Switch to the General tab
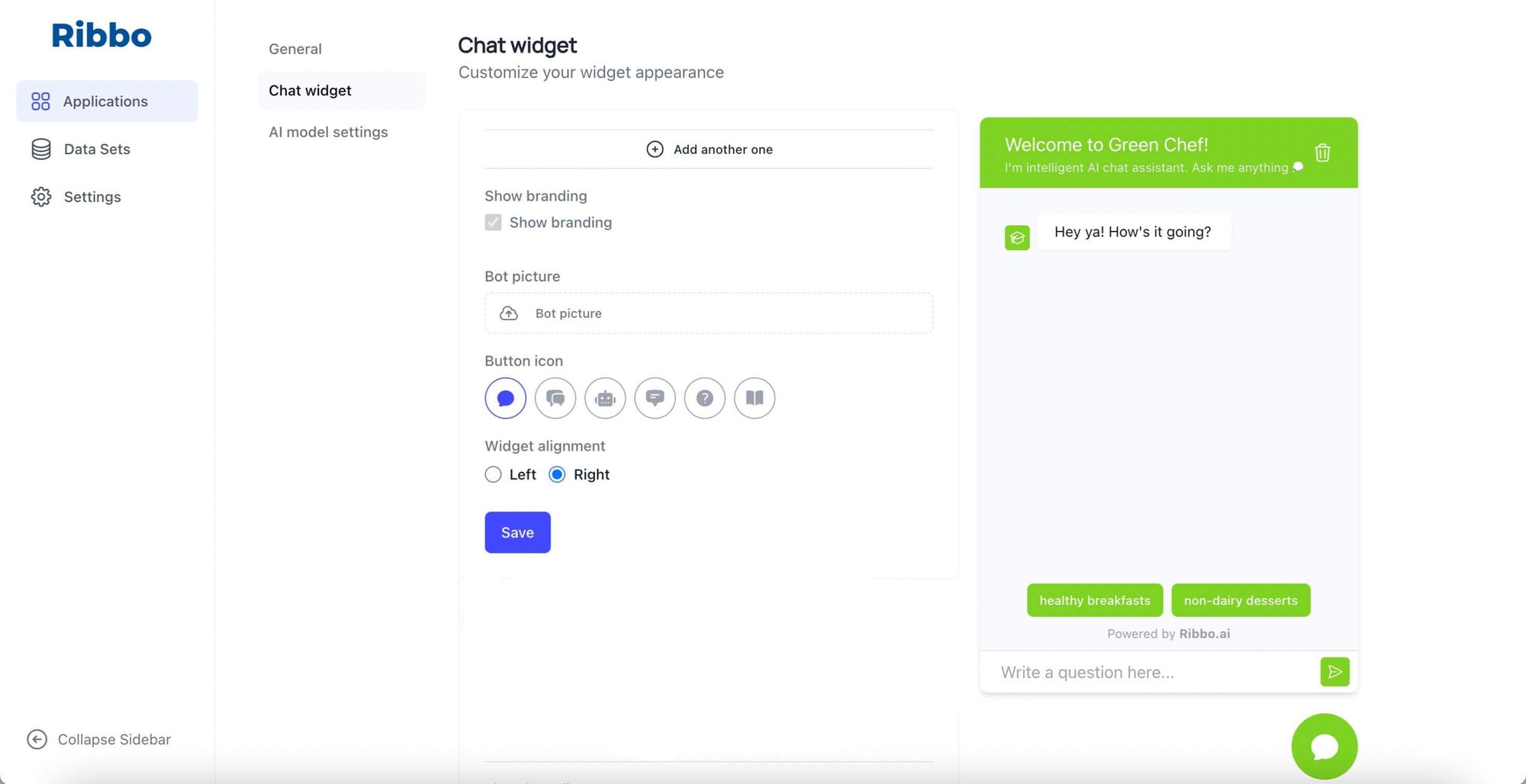Viewport: 1526px width, 784px height. [x=295, y=48]
